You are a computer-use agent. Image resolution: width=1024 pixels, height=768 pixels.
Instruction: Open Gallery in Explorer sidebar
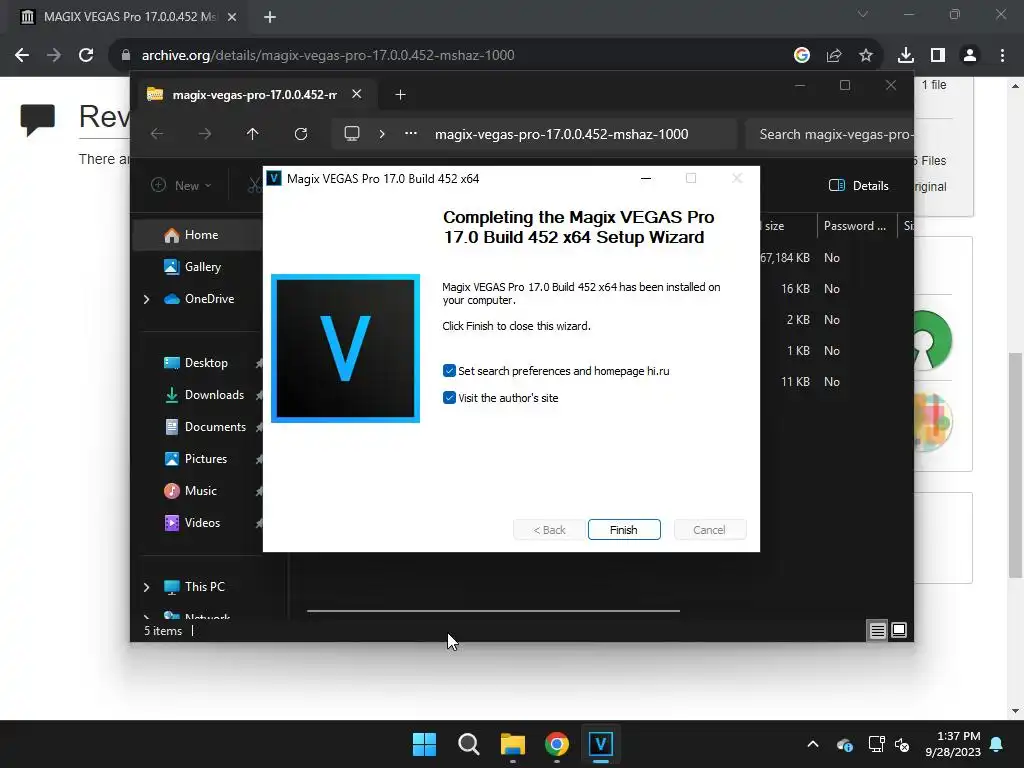202,266
